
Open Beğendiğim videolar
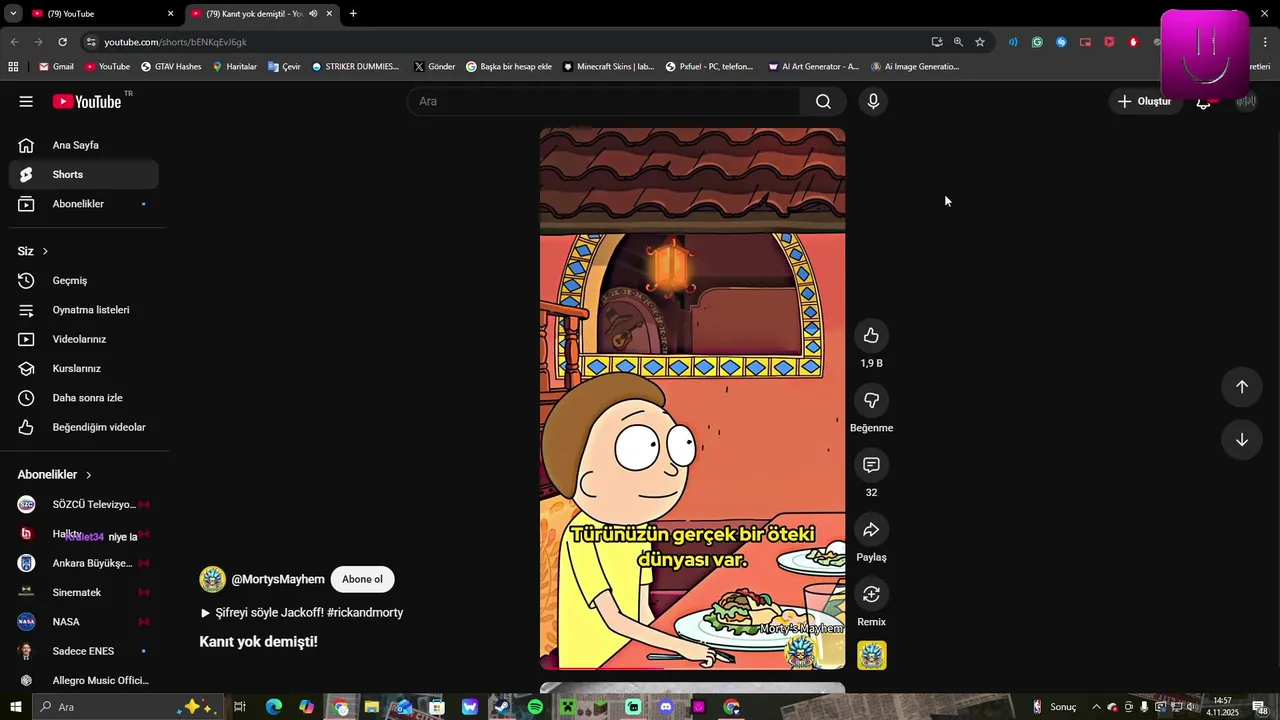(x=84, y=427)
